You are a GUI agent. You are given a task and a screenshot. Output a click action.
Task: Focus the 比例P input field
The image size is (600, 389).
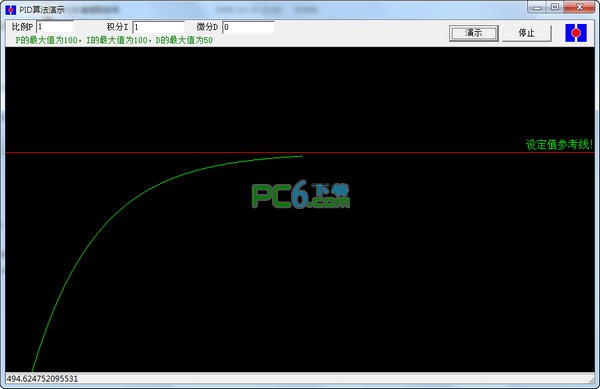pos(55,27)
